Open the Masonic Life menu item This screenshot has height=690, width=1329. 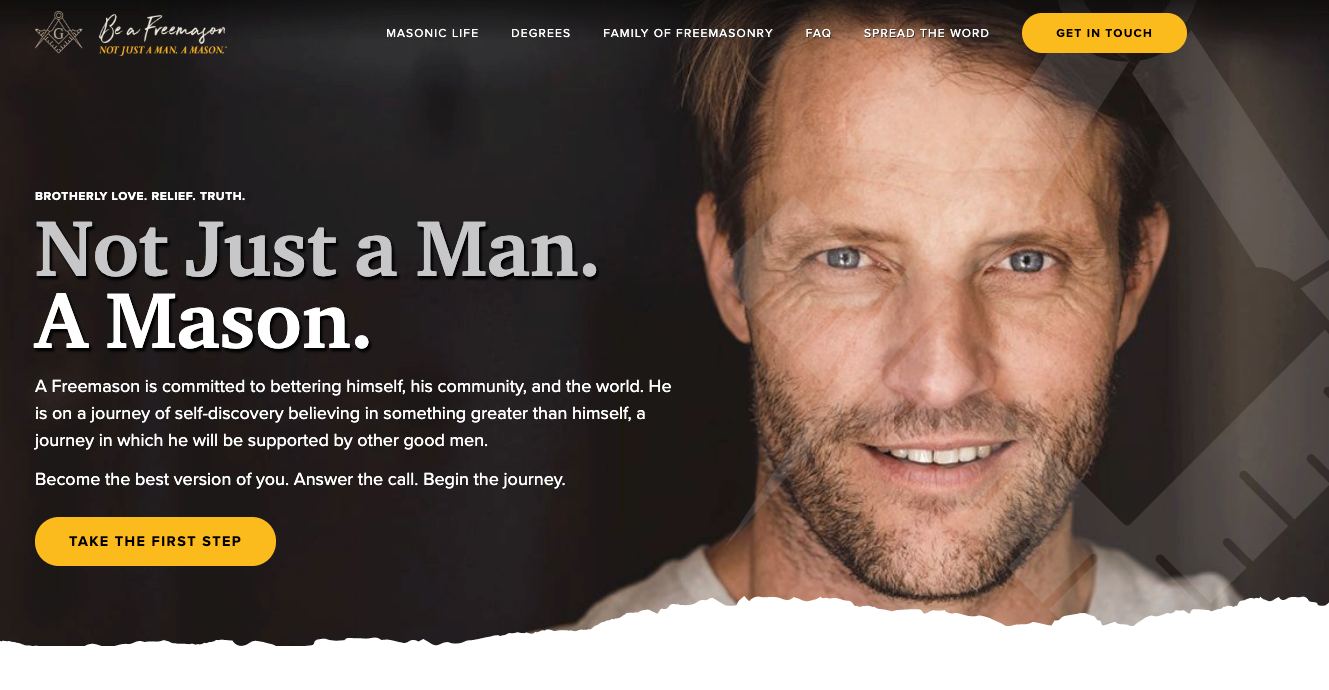[432, 33]
